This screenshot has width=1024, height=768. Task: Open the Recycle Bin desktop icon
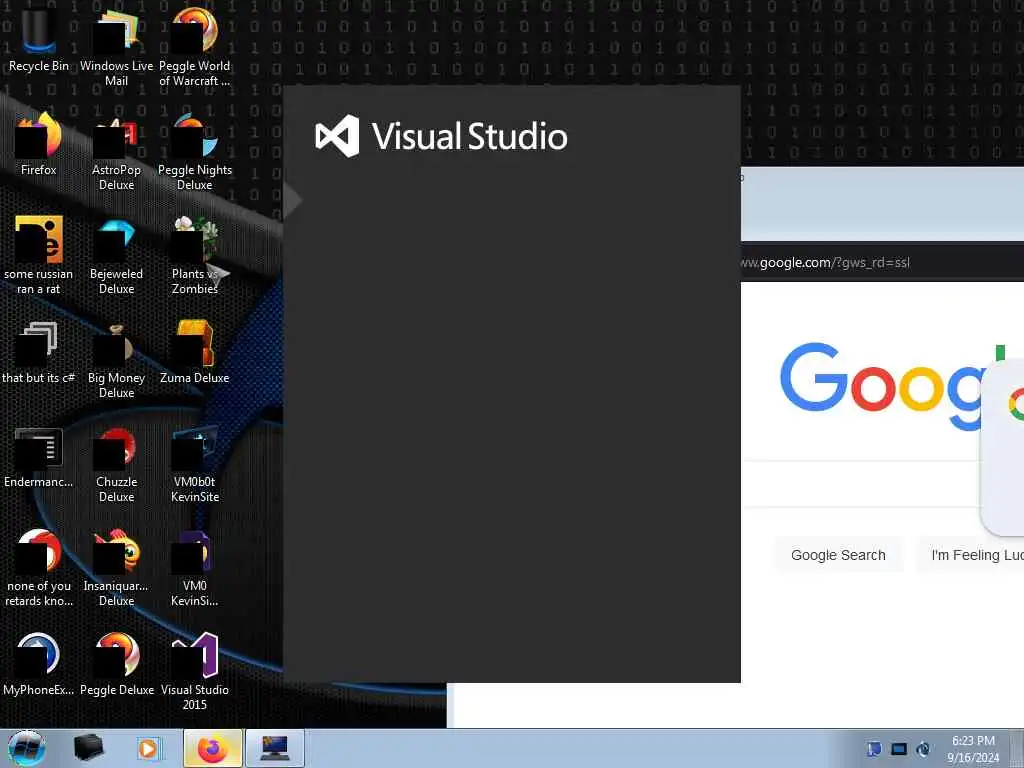pos(39,38)
